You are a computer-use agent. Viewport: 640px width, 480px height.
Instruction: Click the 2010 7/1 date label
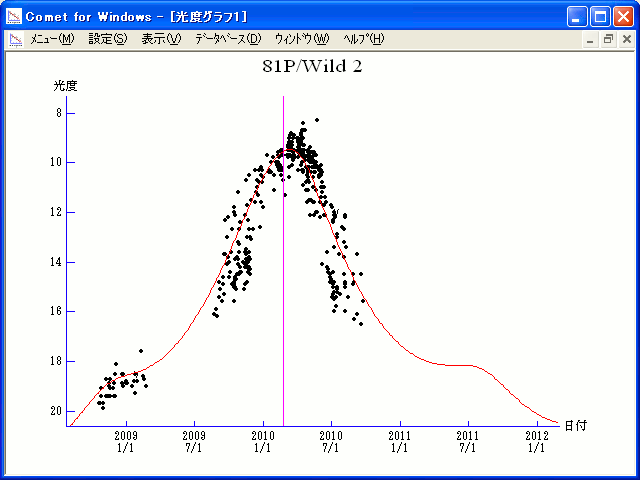click(x=331, y=442)
